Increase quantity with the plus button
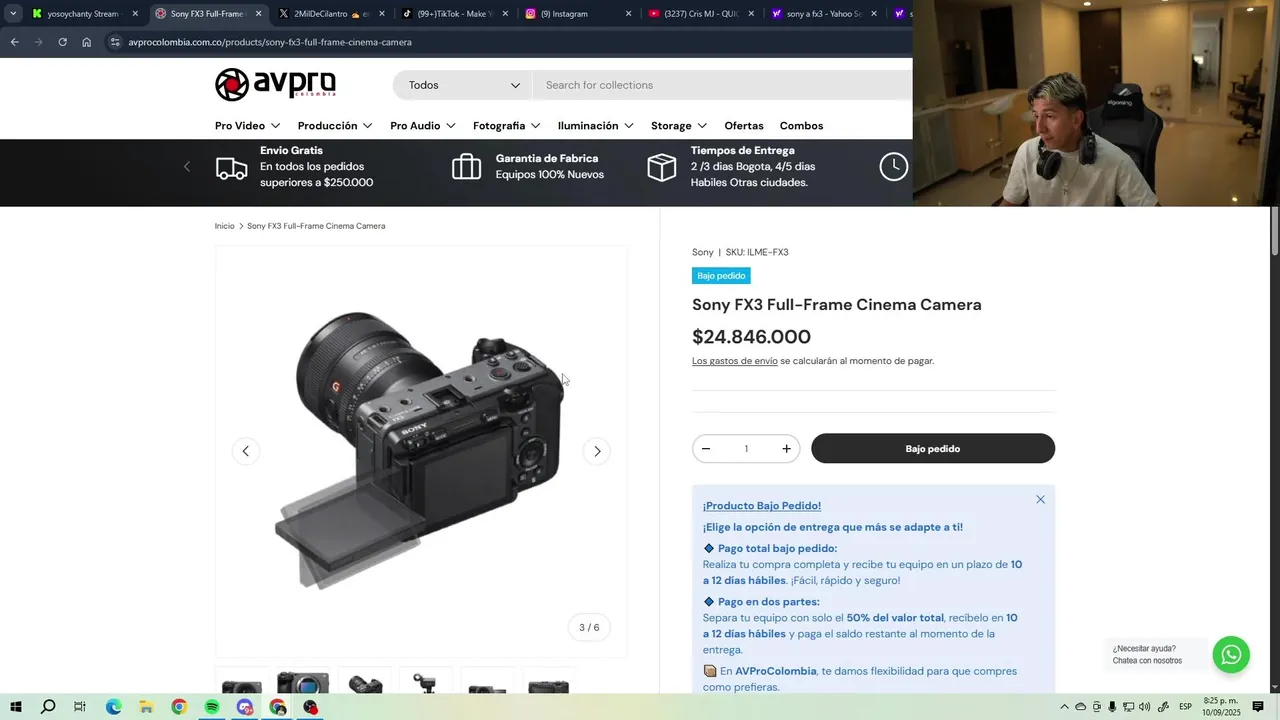1280x720 pixels. point(786,449)
